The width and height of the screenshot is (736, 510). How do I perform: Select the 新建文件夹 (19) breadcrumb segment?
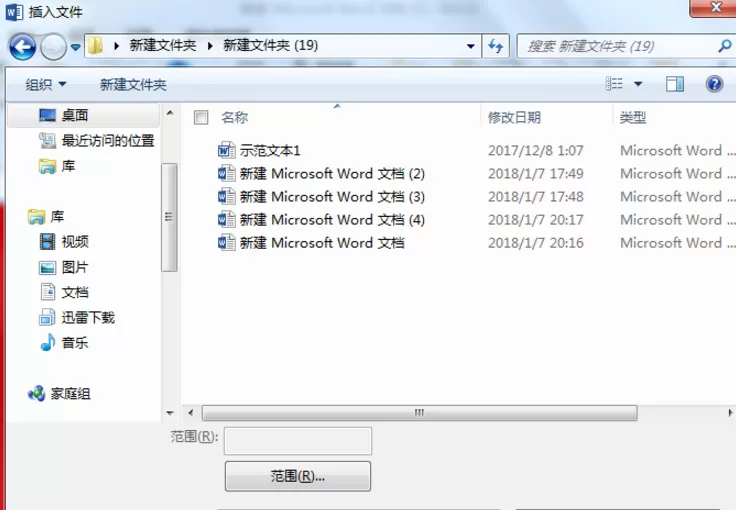tap(270, 46)
